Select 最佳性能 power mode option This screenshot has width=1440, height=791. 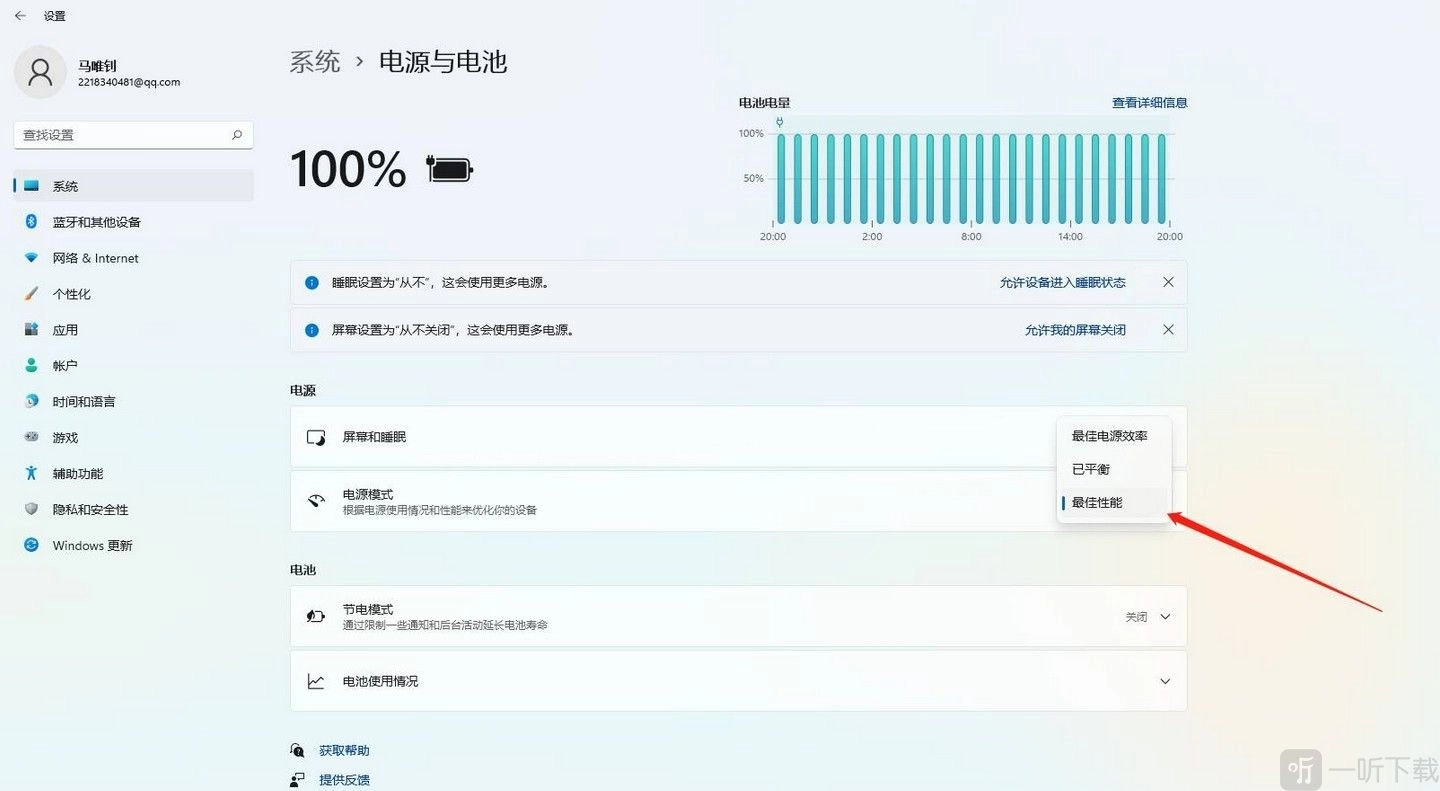[x=1097, y=503]
